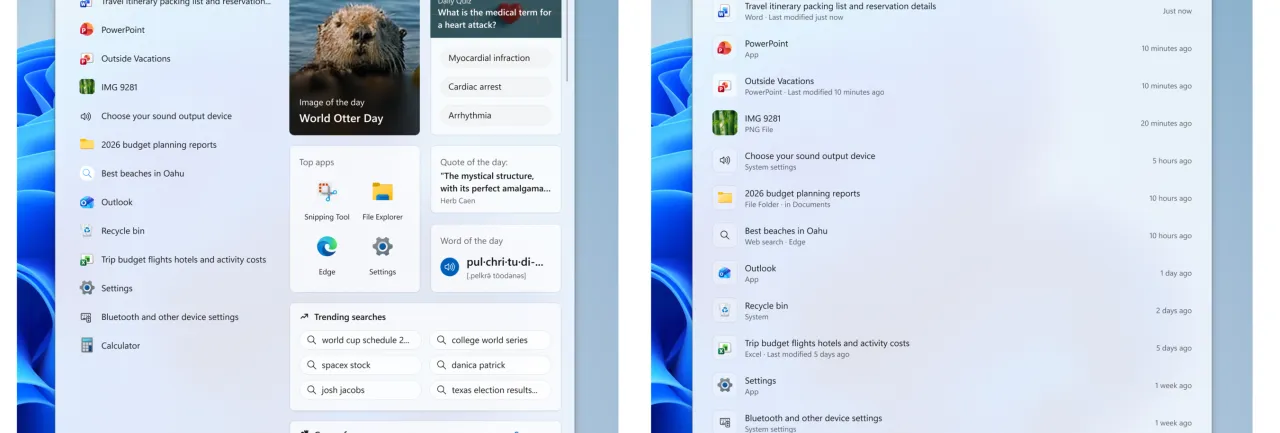1280x433 pixels.
Task: Click Recycle bin icon in the compact list
Action: point(87,231)
